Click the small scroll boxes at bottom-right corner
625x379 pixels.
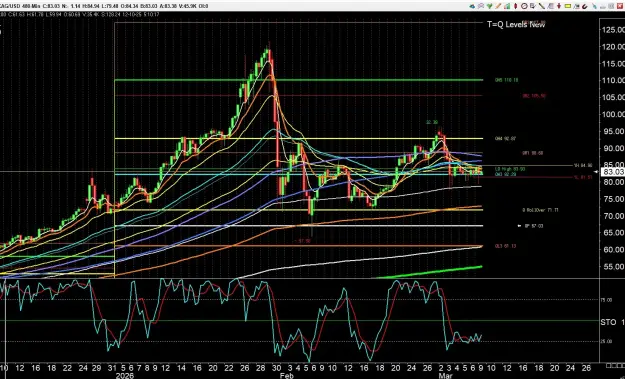click(615, 366)
